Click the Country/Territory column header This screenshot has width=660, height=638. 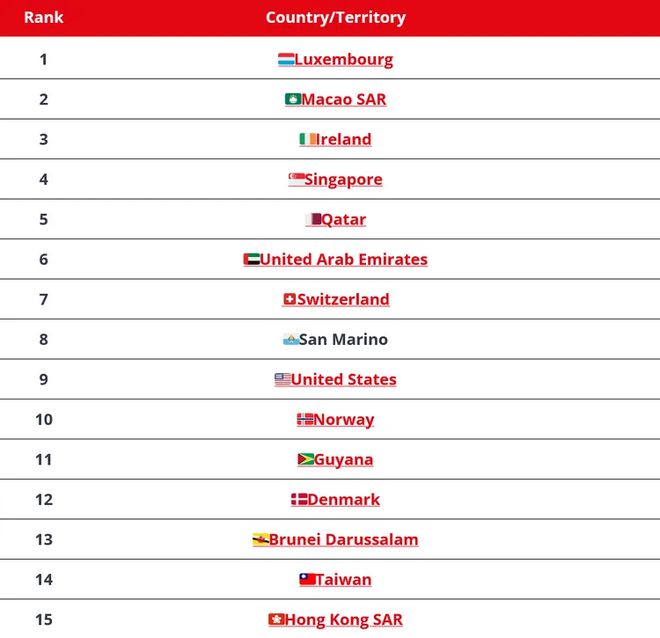point(336,18)
